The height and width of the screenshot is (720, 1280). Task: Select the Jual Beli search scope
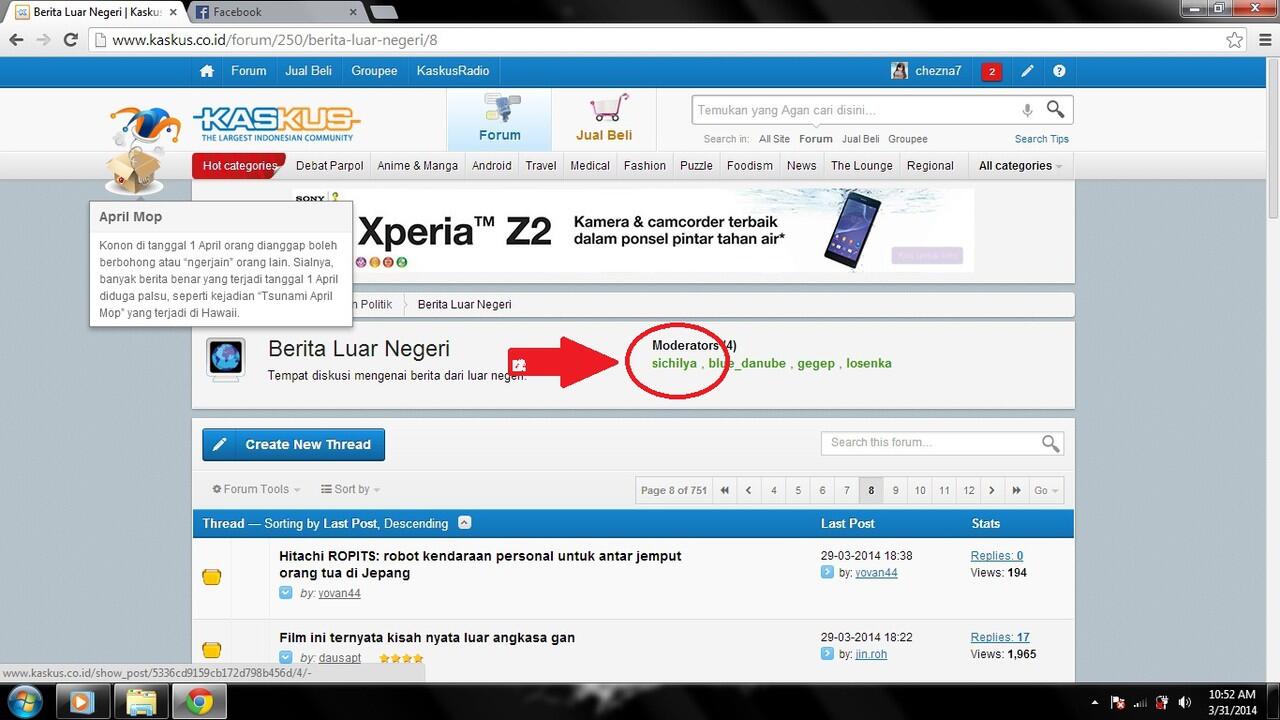click(x=861, y=139)
